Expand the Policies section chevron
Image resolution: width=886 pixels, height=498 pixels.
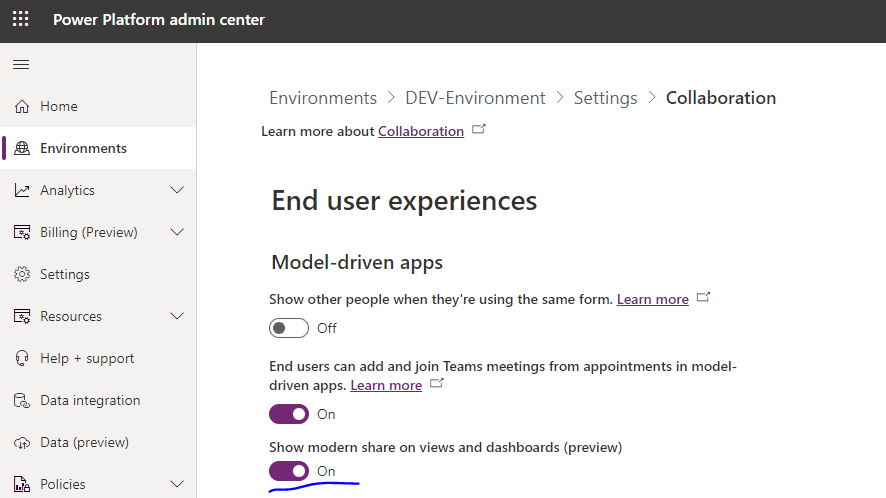point(177,484)
